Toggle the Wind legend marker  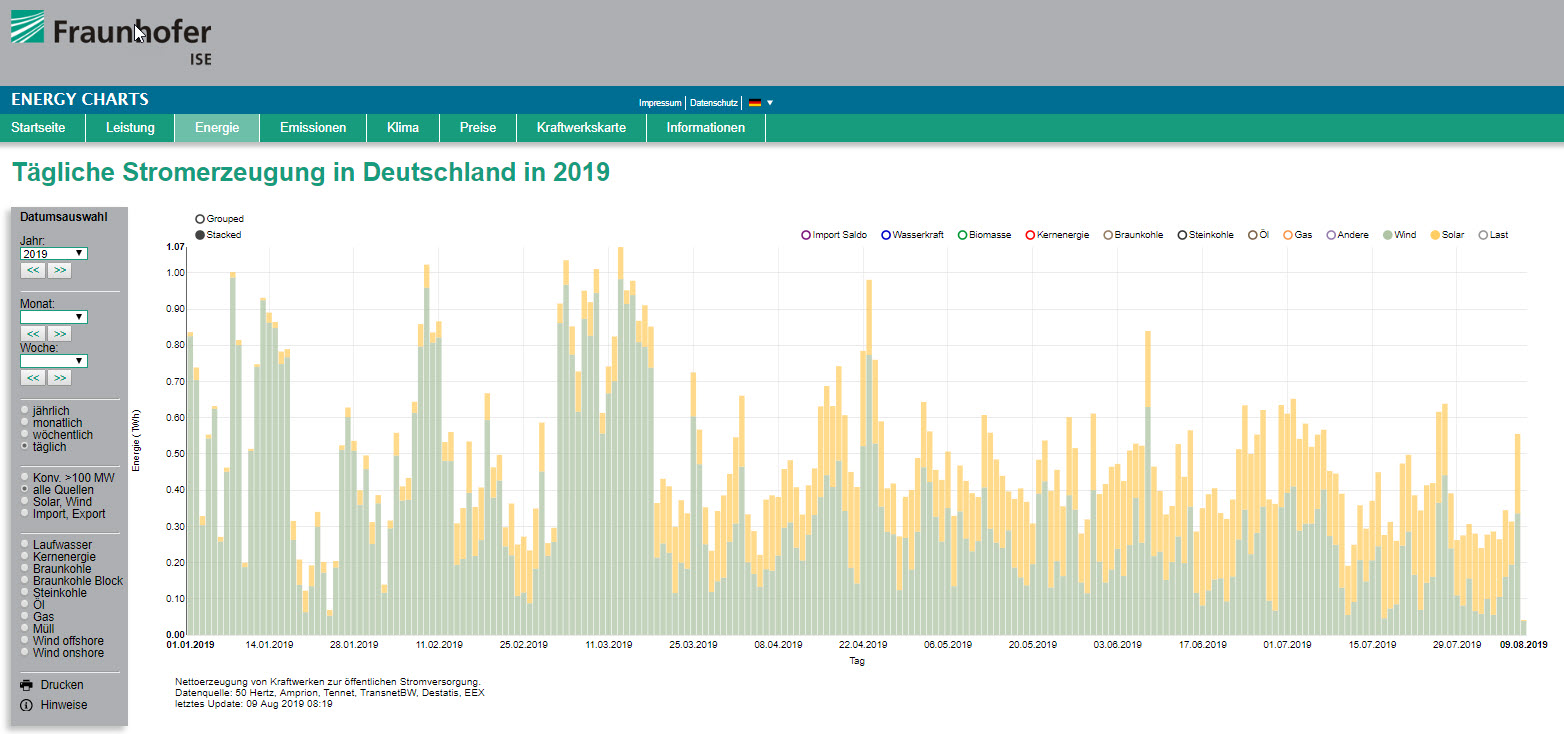pyautogui.click(x=1387, y=235)
